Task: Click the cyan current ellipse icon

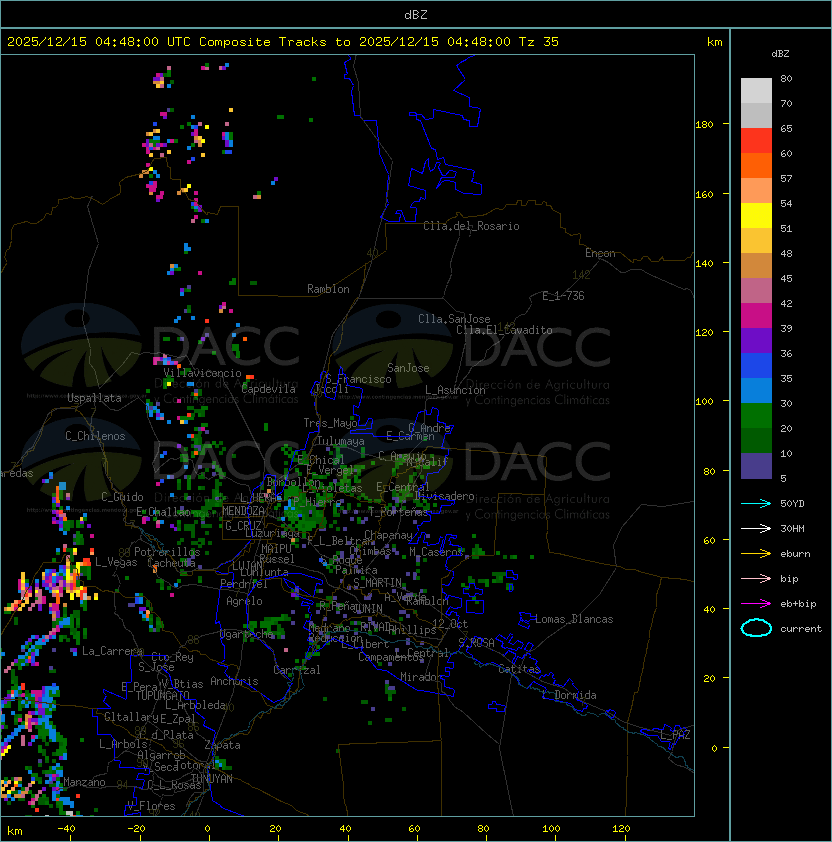Action: pyautogui.click(x=756, y=628)
